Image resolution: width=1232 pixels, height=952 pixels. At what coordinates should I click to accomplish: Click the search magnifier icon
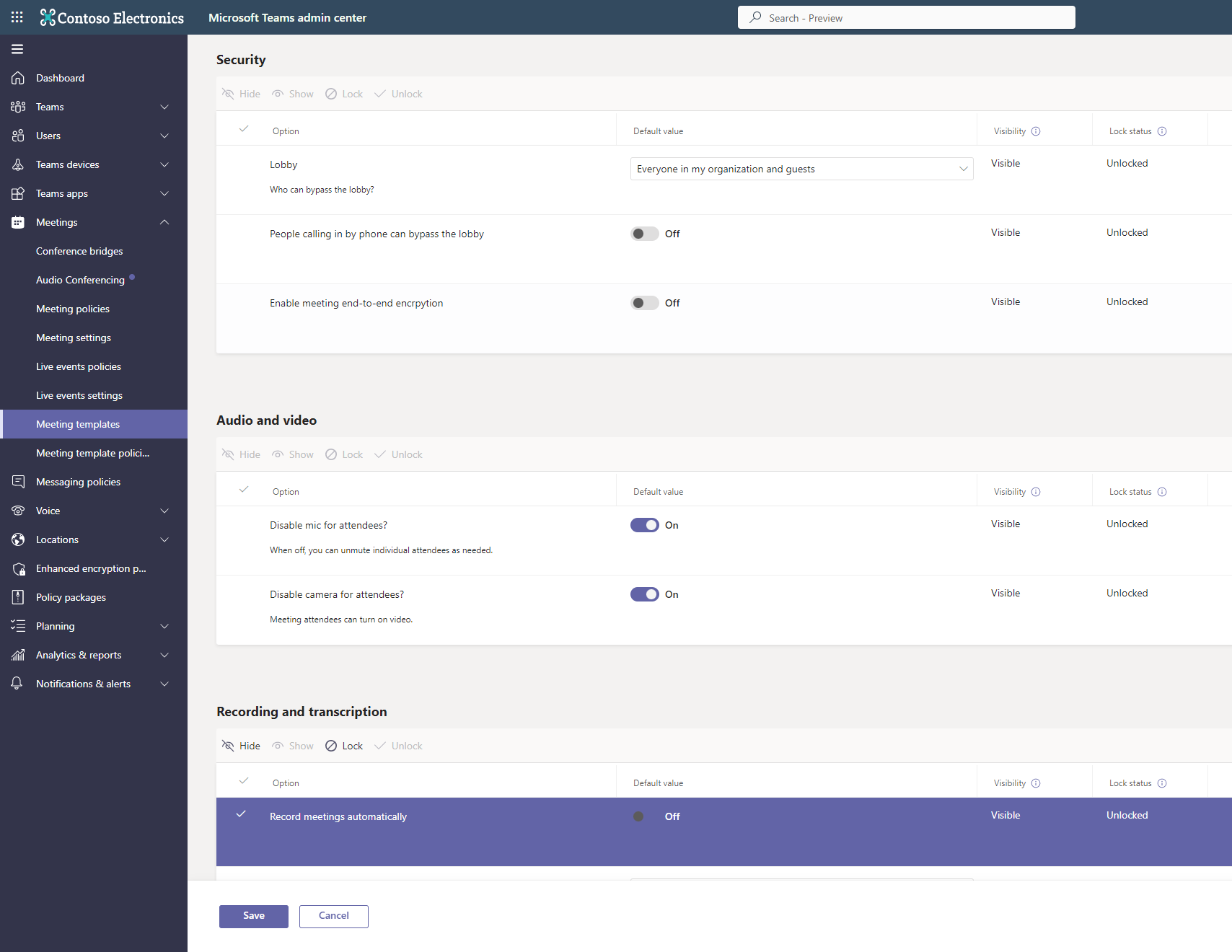[x=755, y=17]
